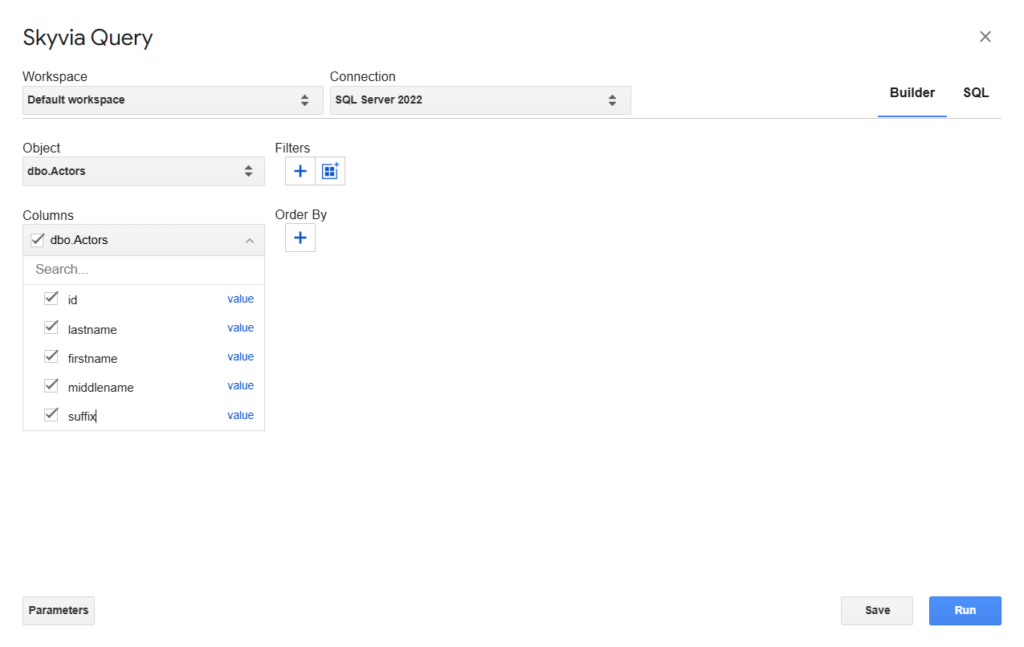The height and width of the screenshot is (647, 1024).
Task: Open the Parameters button
Action: click(x=58, y=611)
